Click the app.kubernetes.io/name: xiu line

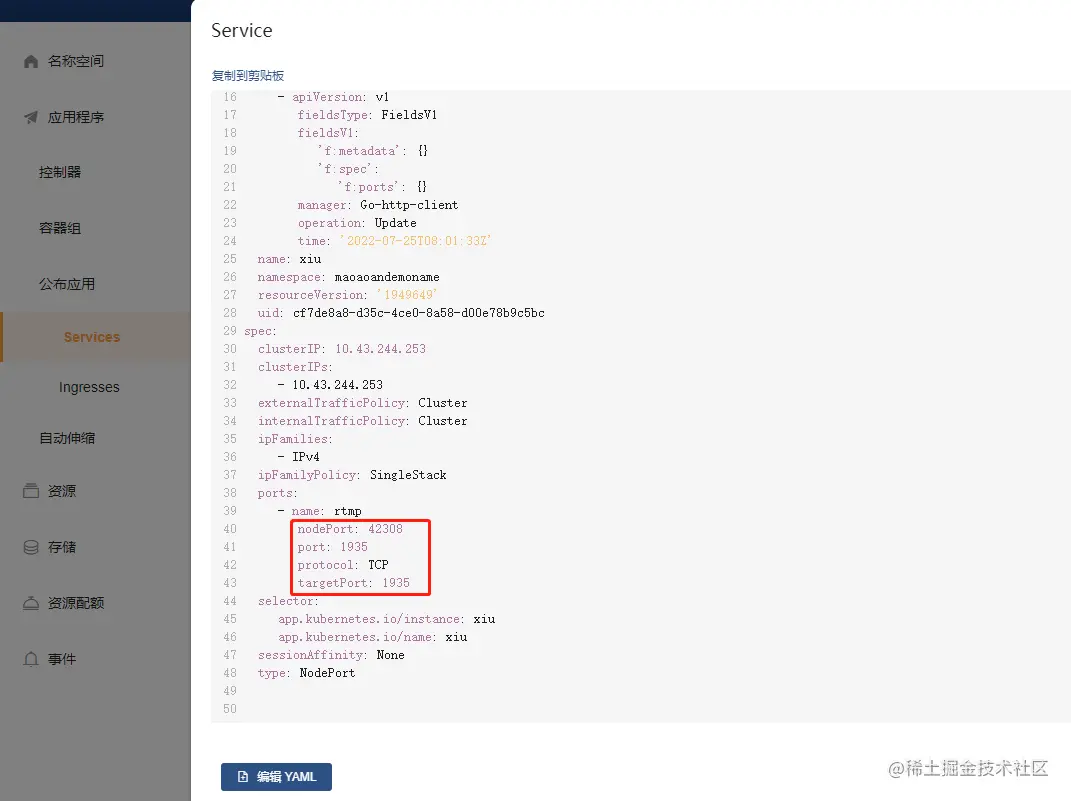[372, 636]
